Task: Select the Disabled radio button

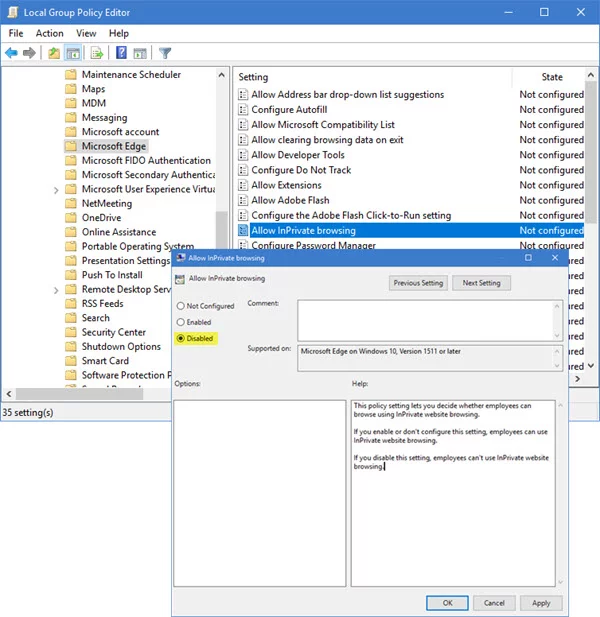Action: click(x=181, y=338)
